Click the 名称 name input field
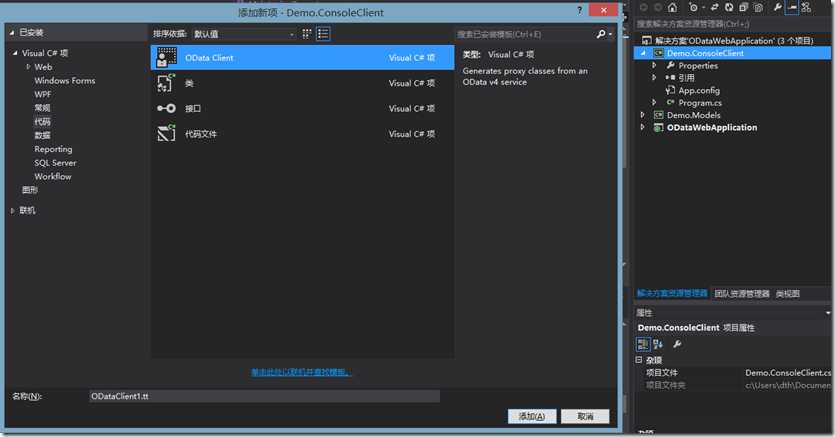 tap(264, 396)
